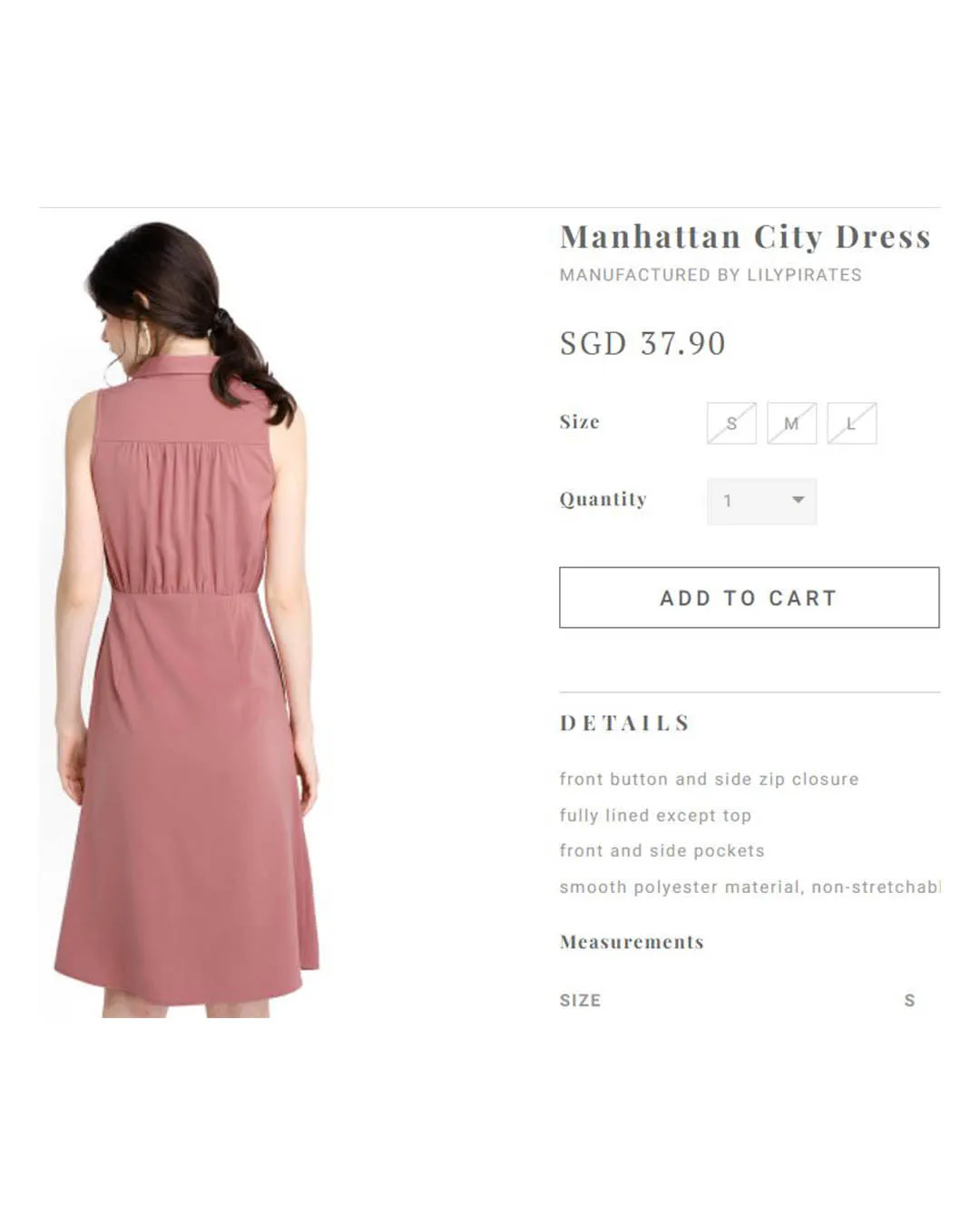Select size M option
This screenshot has height=1225, width=980.
pyautogui.click(x=791, y=423)
